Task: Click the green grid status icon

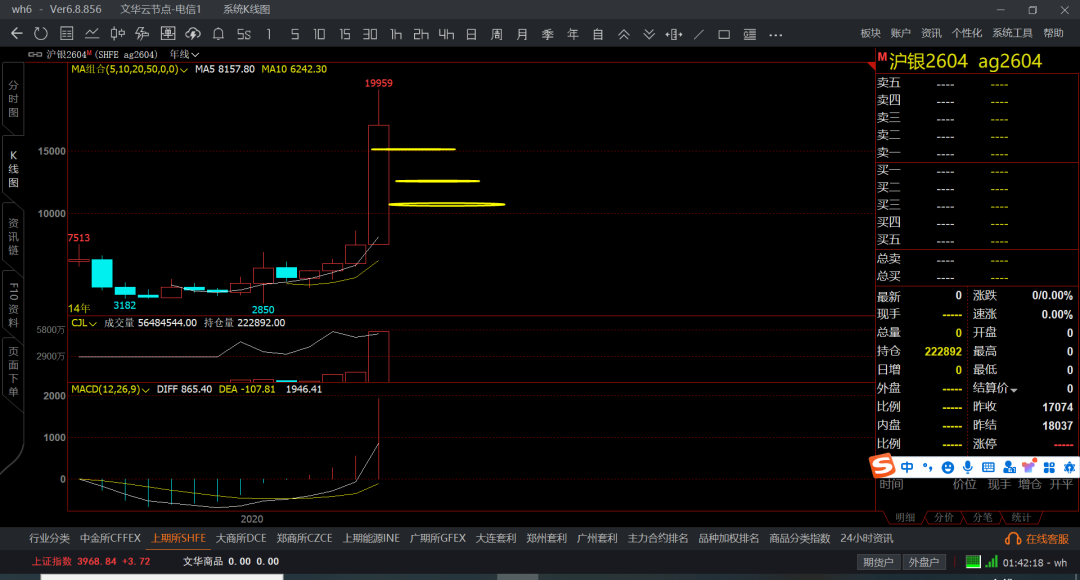Action: click(973, 562)
